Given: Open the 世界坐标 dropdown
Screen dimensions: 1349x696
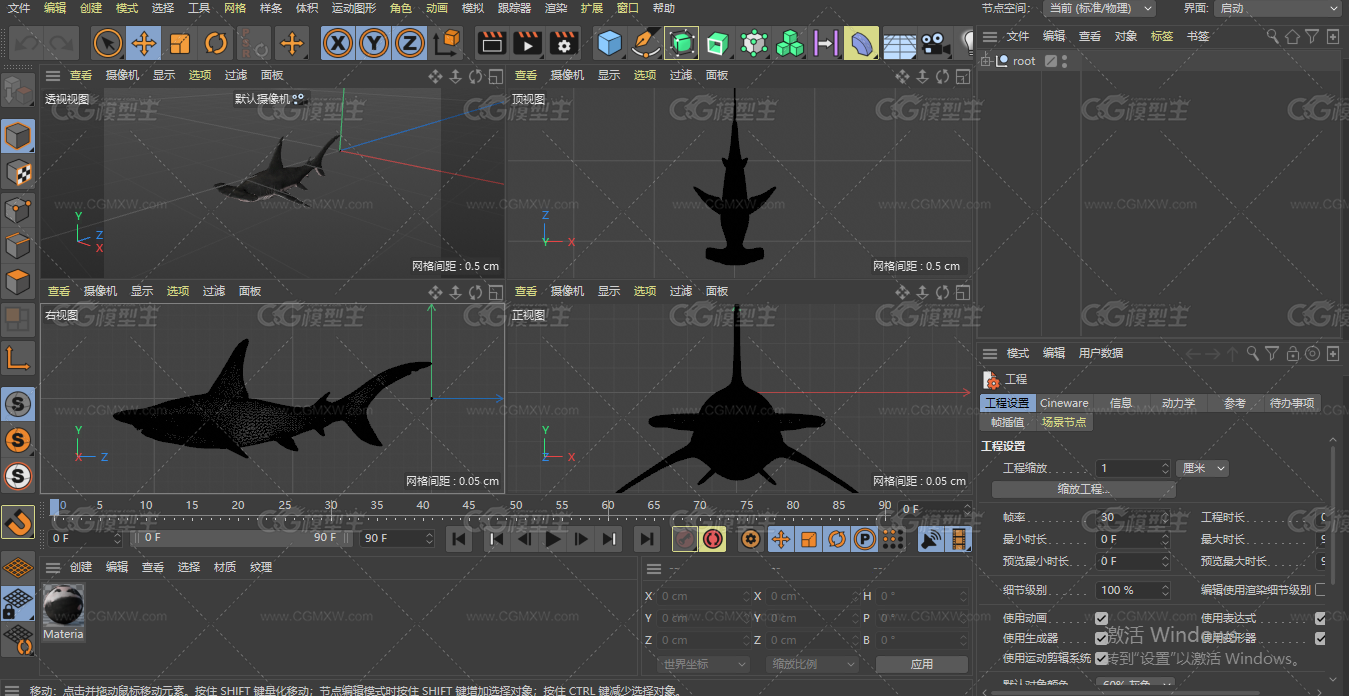Looking at the screenshot, I should click(704, 664).
